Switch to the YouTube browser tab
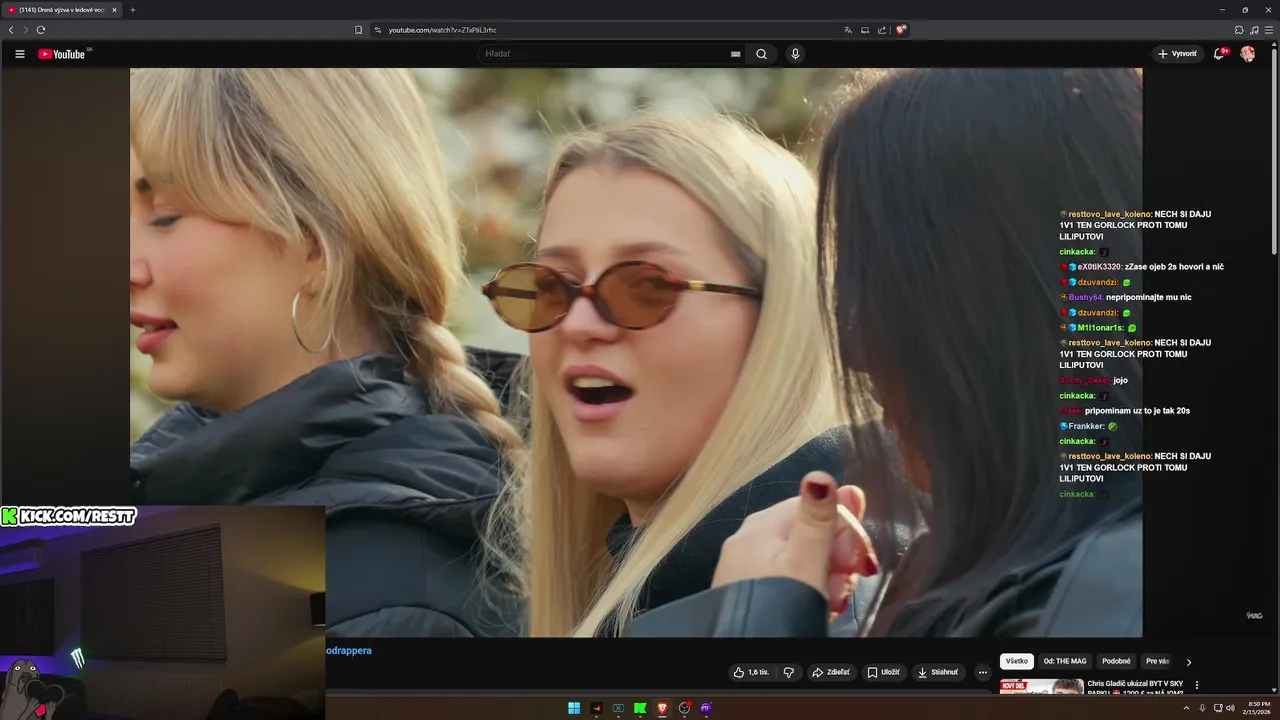The image size is (1280, 720). 62,10
